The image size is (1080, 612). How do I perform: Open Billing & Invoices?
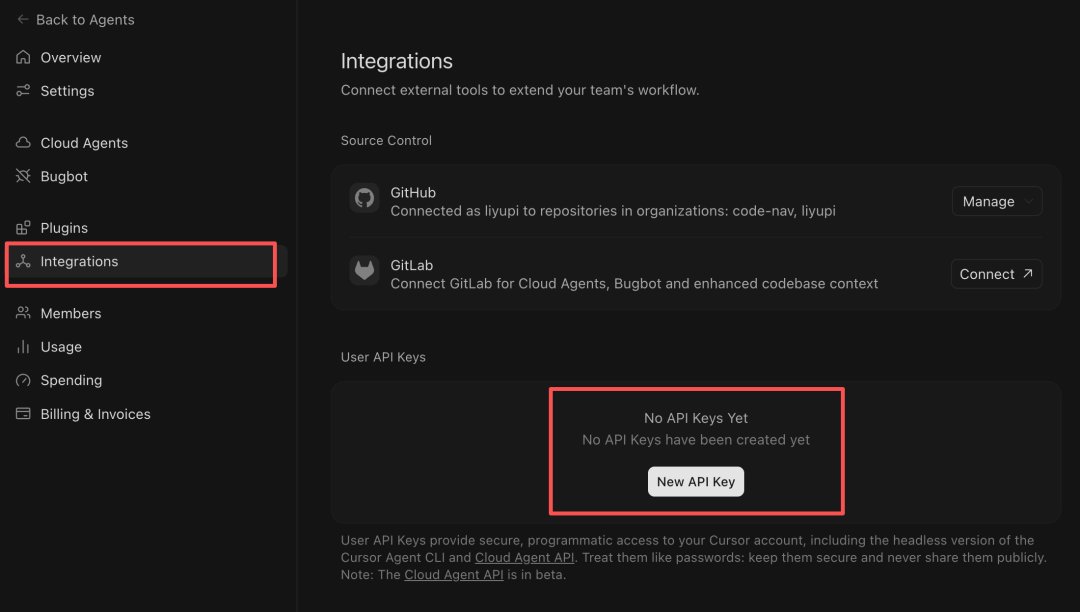(x=95, y=414)
